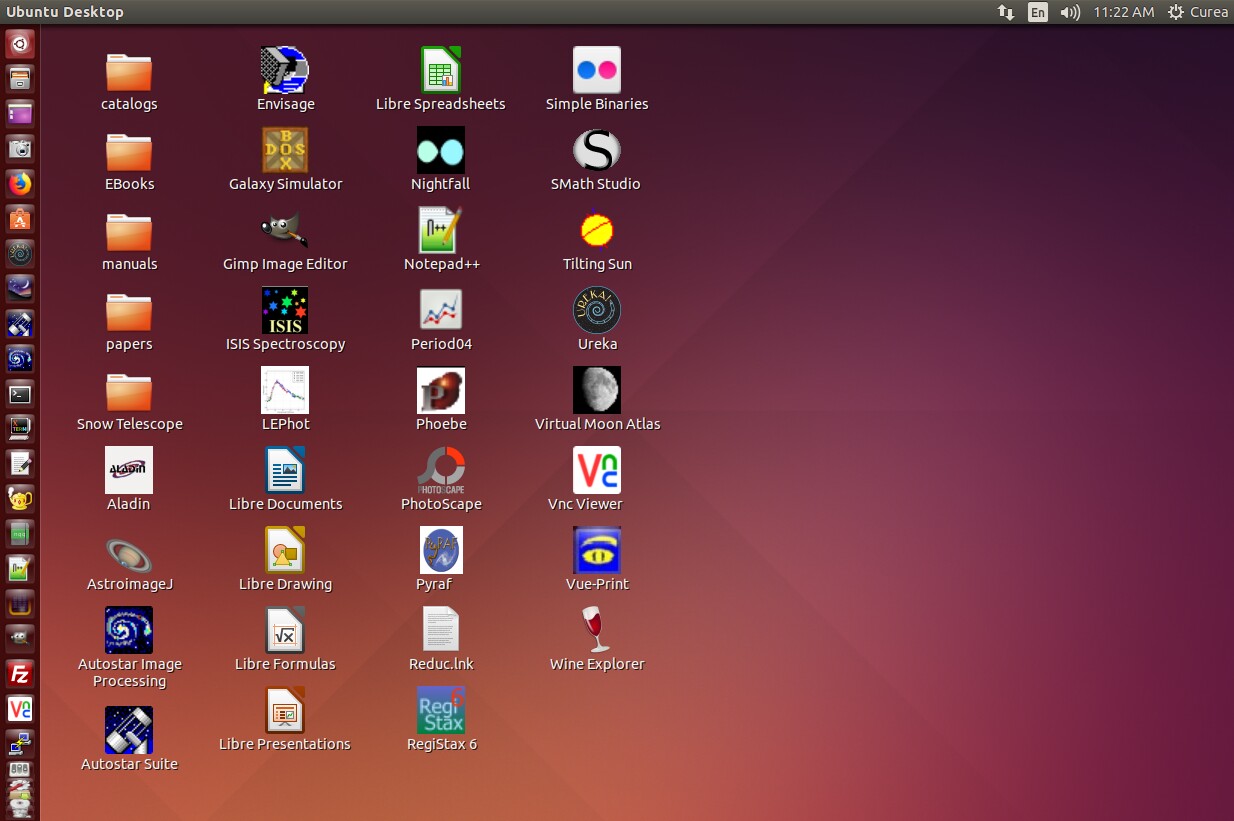Viewport: 1234px width, 821px height.
Task: Open the network indicator menu
Action: click(x=1006, y=12)
